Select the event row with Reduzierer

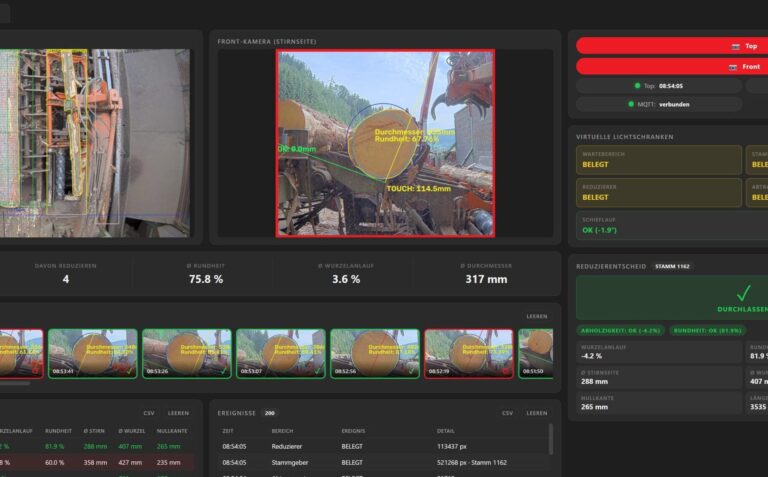[384, 447]
